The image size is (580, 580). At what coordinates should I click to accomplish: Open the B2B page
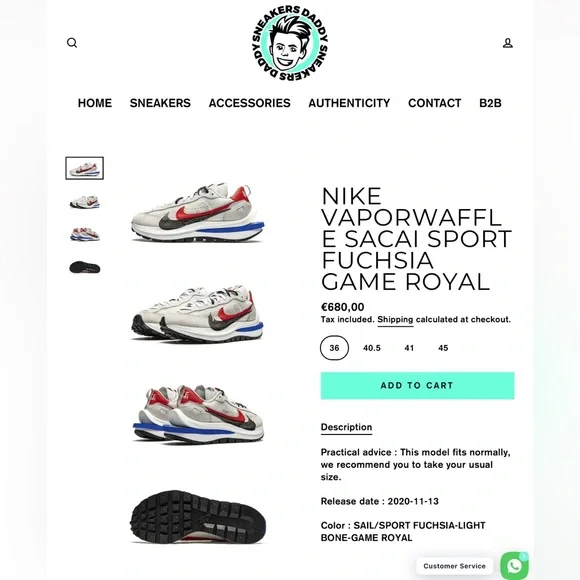point(490,103)
